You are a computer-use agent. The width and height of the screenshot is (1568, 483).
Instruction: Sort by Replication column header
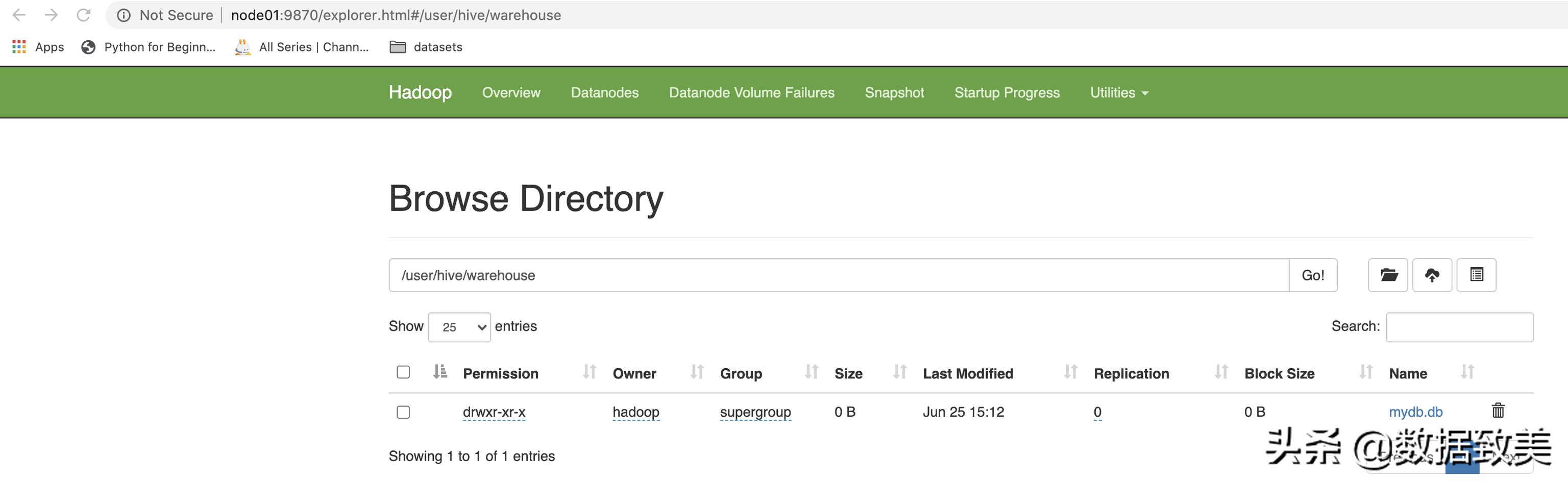1131,373
